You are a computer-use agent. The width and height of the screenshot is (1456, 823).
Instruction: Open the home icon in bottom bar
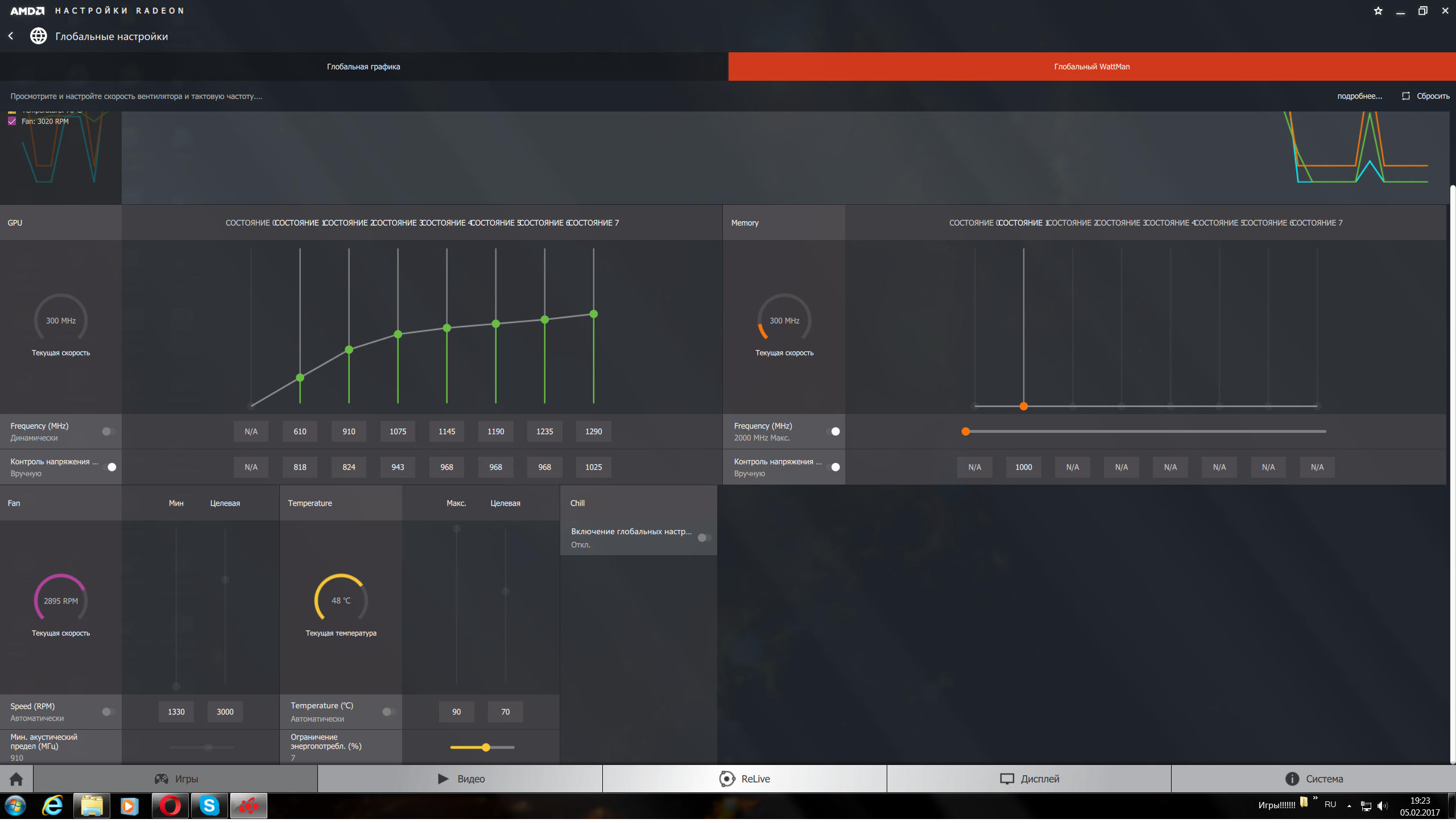(x=16, y=779)
